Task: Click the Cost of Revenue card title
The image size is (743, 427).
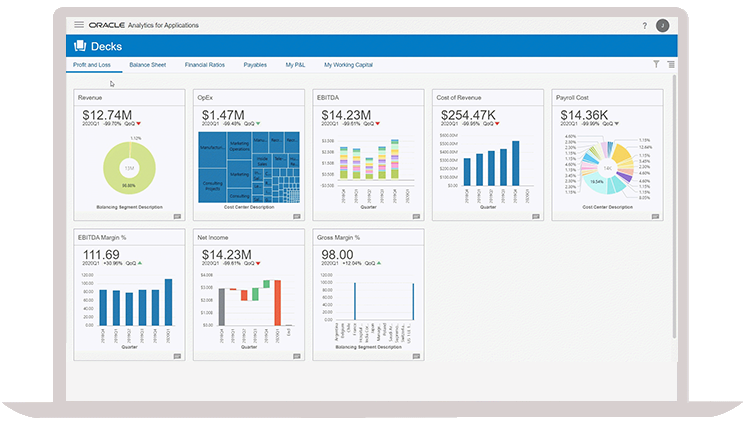Action: tap(459, 98)
